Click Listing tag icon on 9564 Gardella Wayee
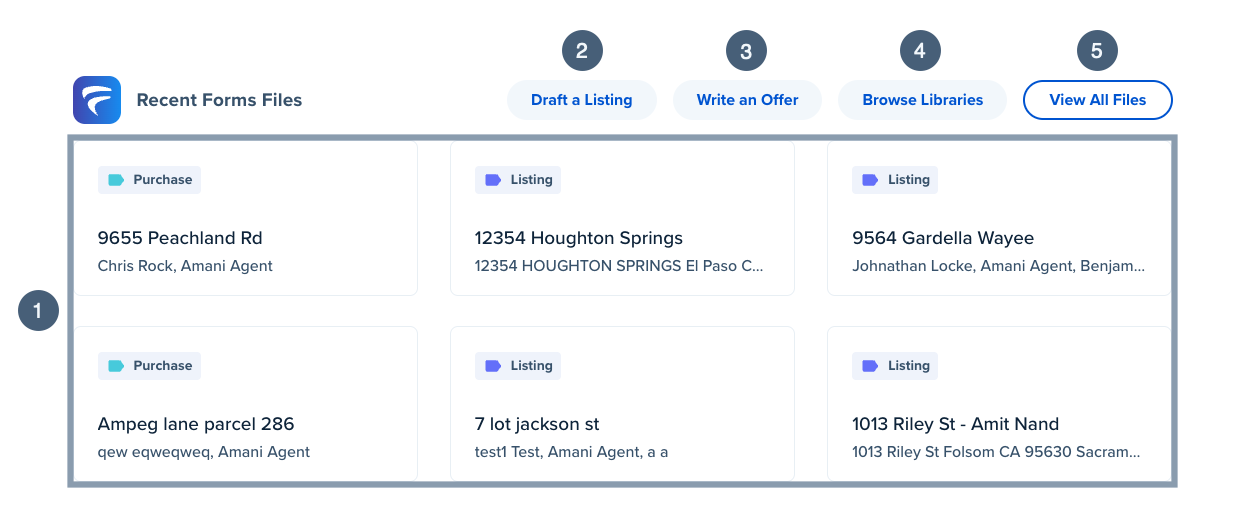 pyautogui.click(x=870, y=180)
